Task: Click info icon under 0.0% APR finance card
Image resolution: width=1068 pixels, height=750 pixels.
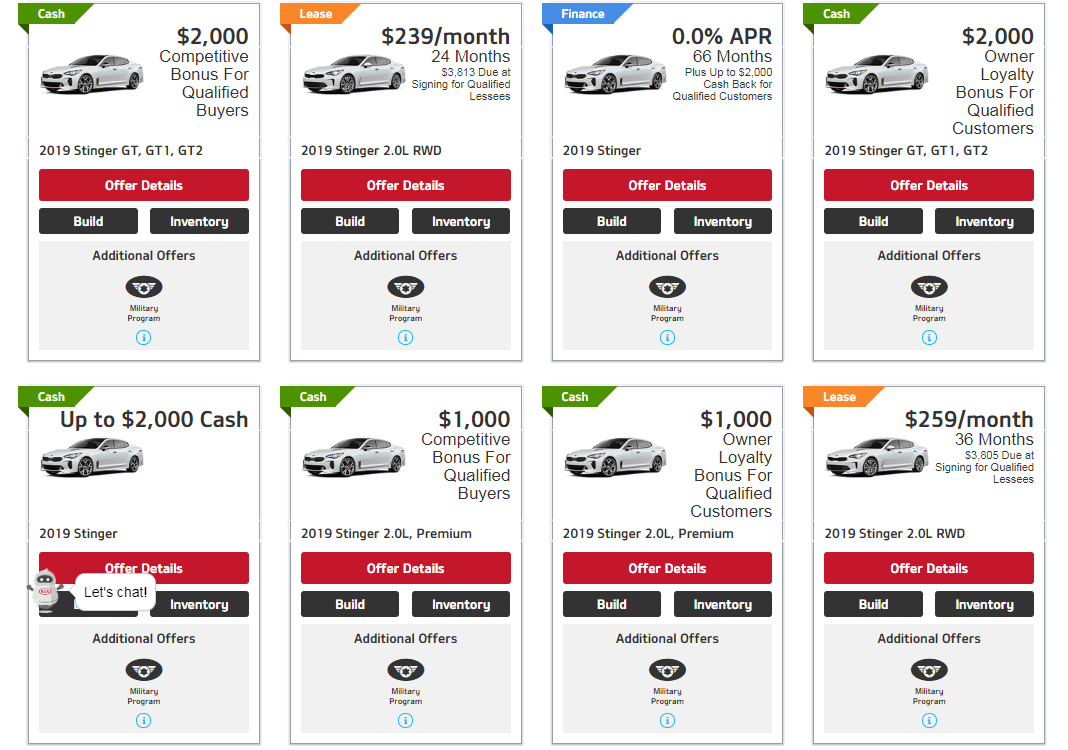Action: pyautogui.click(x=667, y=338)
